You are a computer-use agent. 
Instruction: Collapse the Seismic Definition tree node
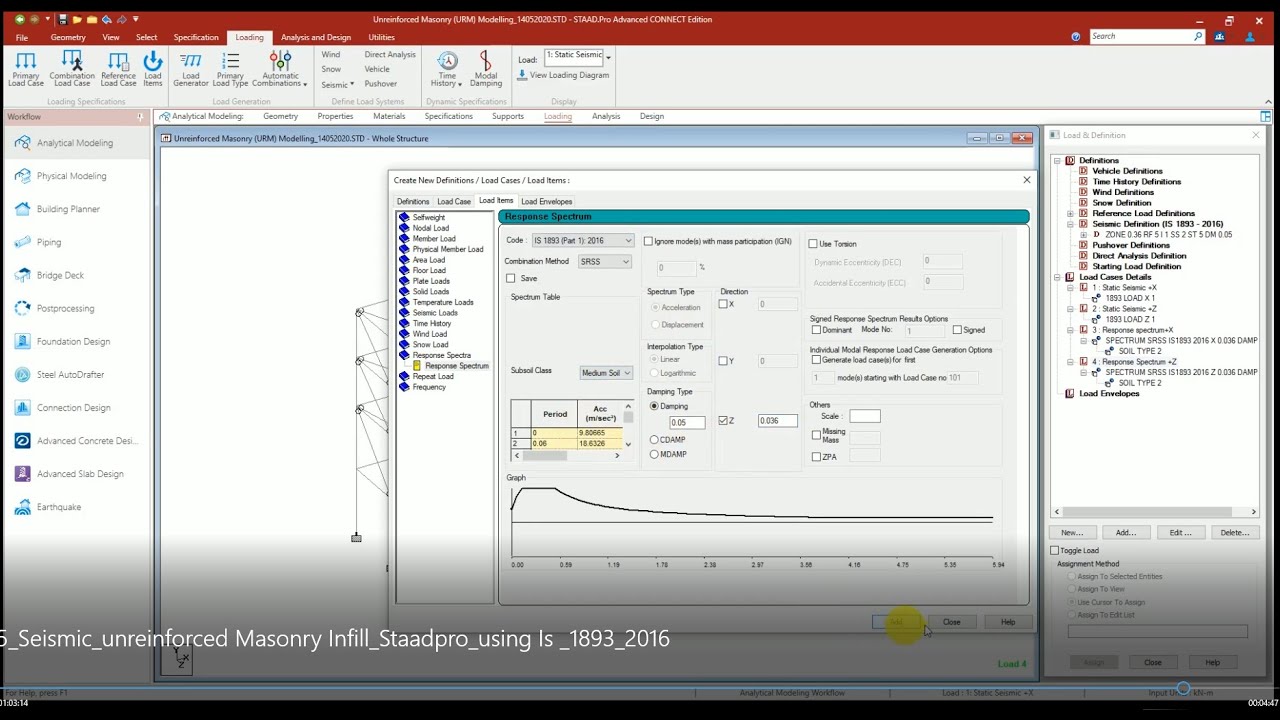(1070, 224)
